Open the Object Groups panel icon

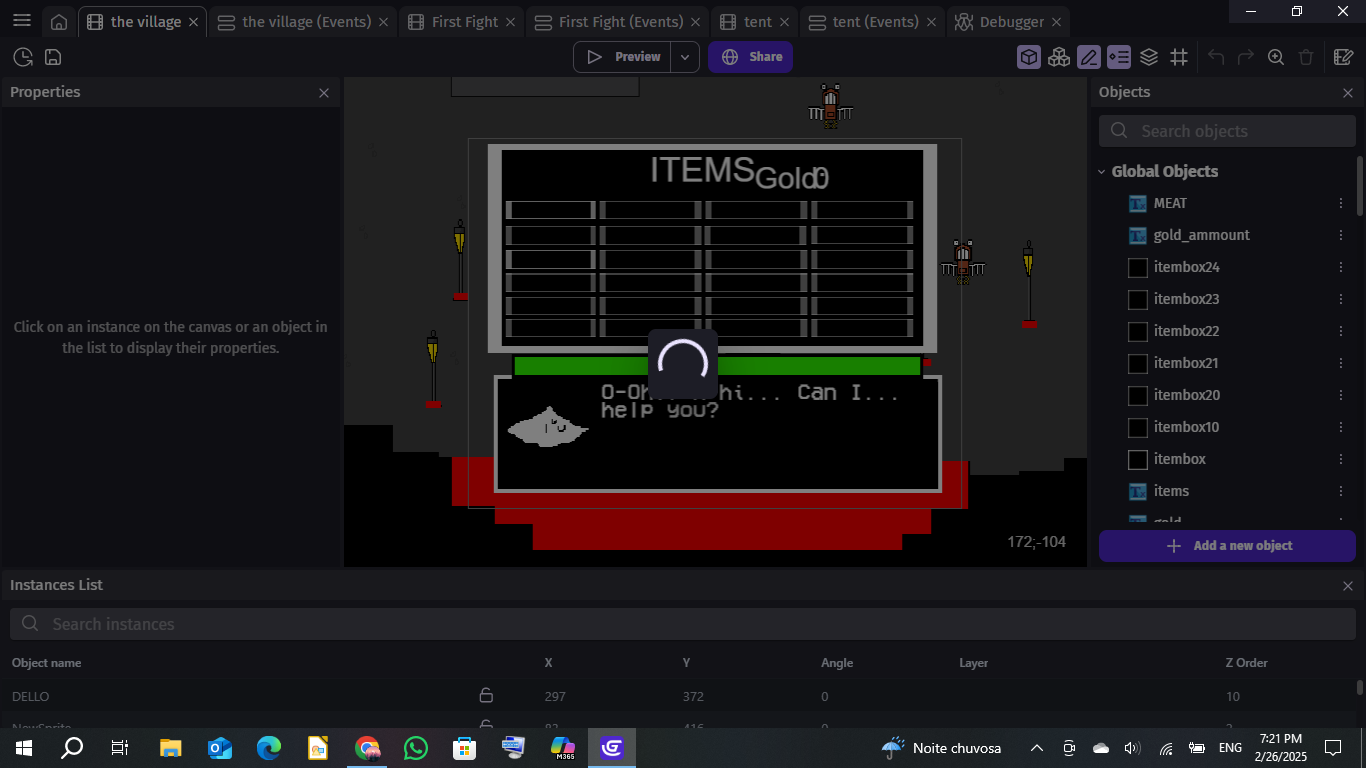pyautogui.click(x=1059, y=57)
